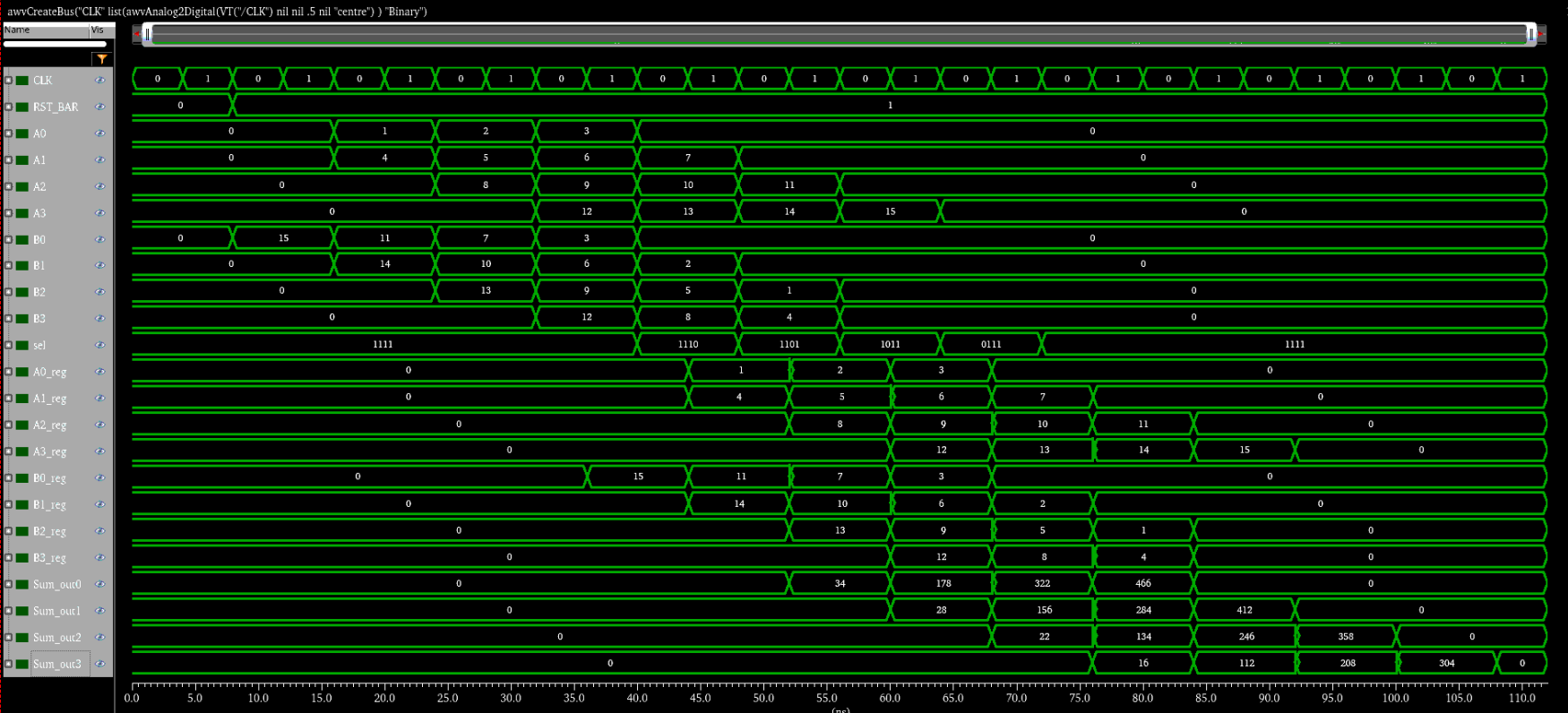Hide the A0_reg trace

100,372
